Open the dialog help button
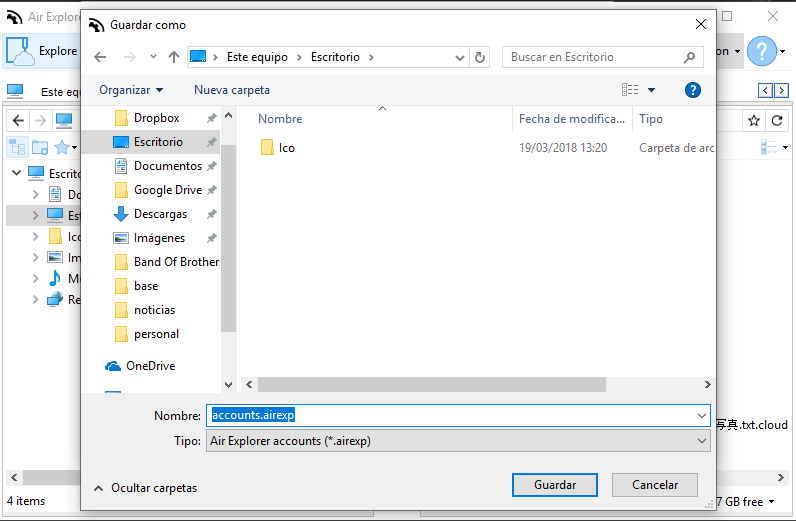The image size is (796, 521). tap(692, 90)
